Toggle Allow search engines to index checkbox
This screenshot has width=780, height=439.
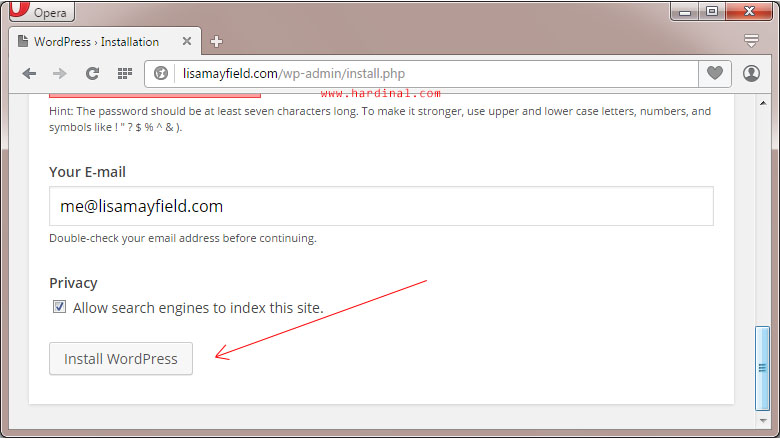[59, 307]
